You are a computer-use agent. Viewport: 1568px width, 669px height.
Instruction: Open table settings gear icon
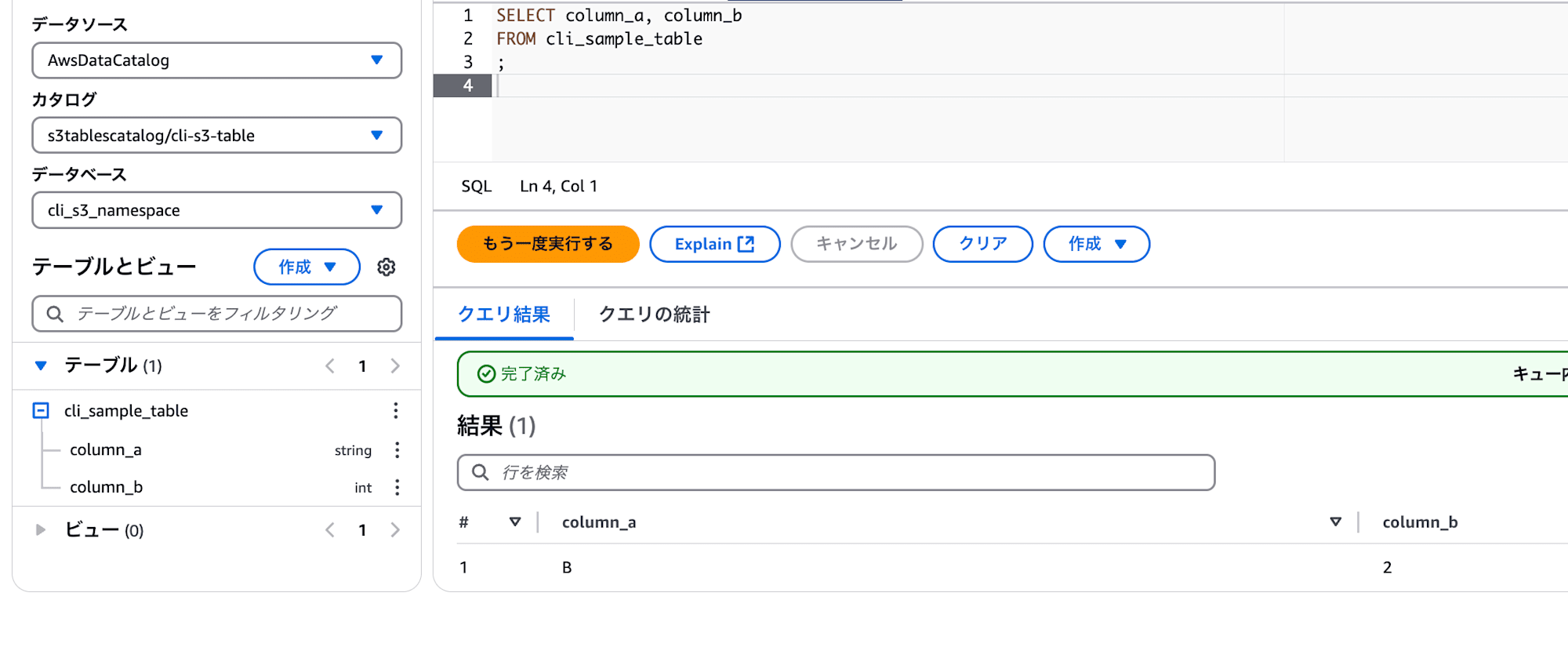[386, 267]
